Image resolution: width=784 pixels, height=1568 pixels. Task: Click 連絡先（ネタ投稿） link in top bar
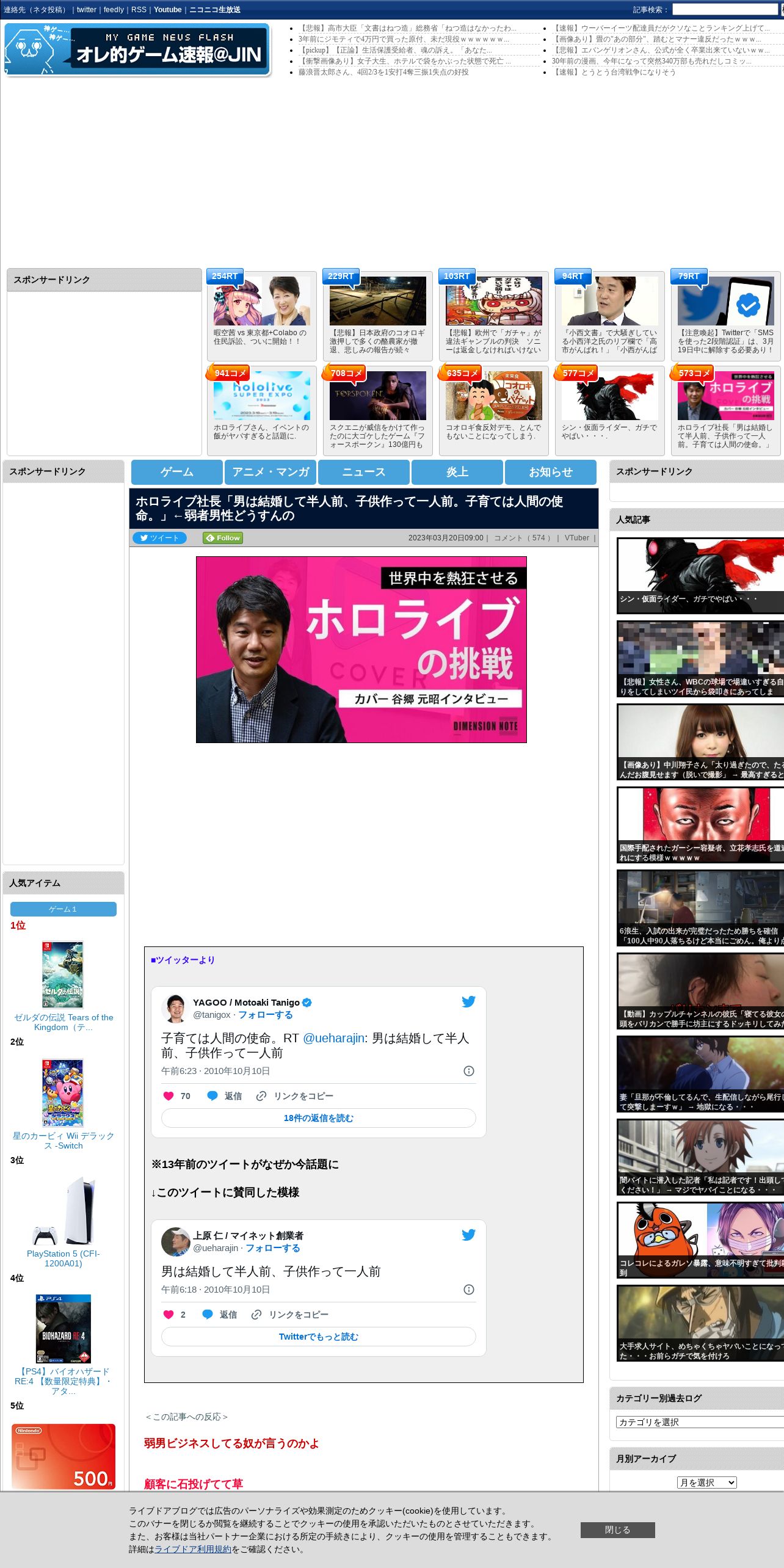(36, 10)
